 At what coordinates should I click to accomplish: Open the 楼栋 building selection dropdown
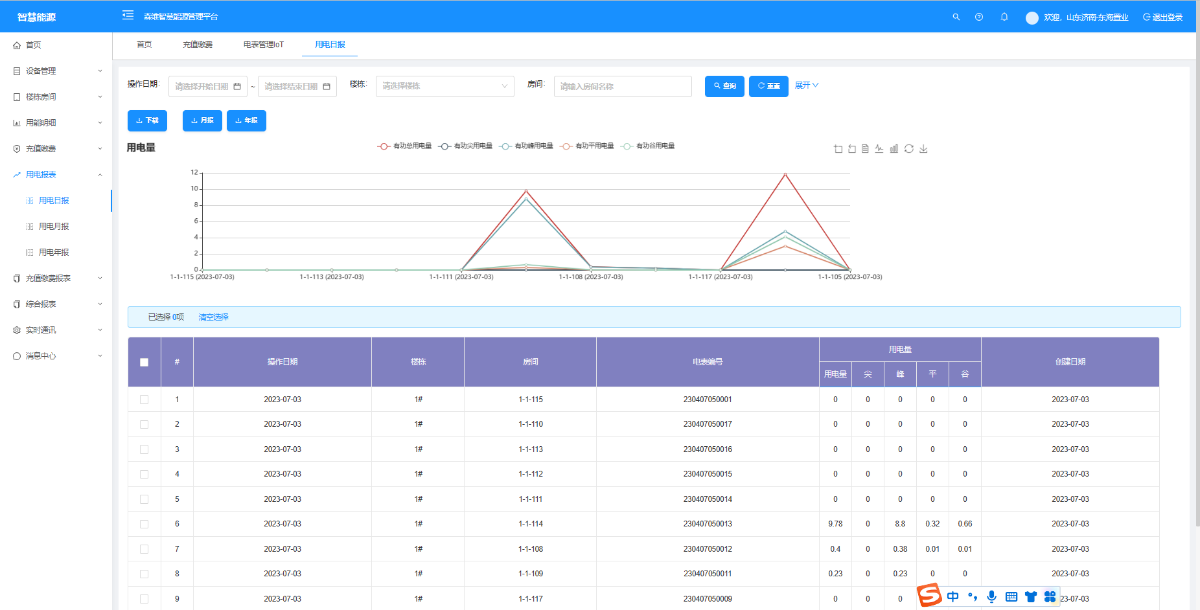click(x=445, y=87)
